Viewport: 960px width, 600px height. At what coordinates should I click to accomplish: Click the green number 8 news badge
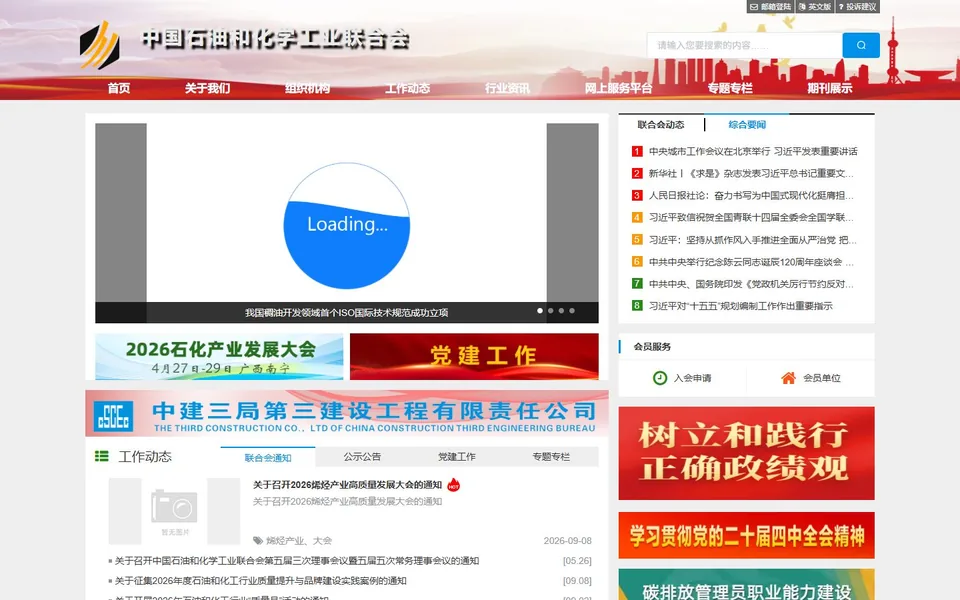[x=637, y=306]
